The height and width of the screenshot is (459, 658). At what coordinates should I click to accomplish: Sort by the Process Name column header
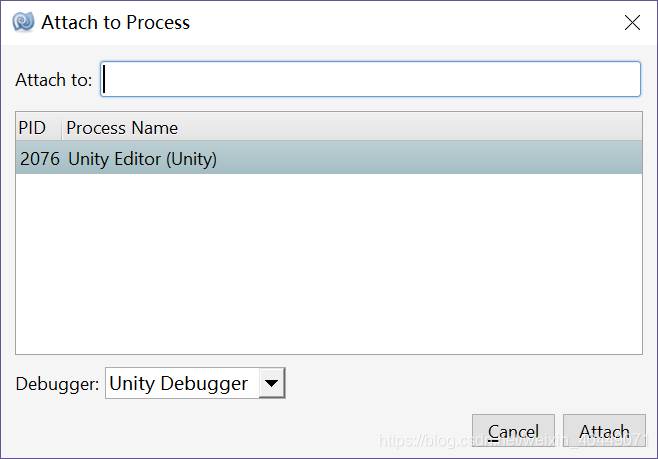tap(352, 128)
